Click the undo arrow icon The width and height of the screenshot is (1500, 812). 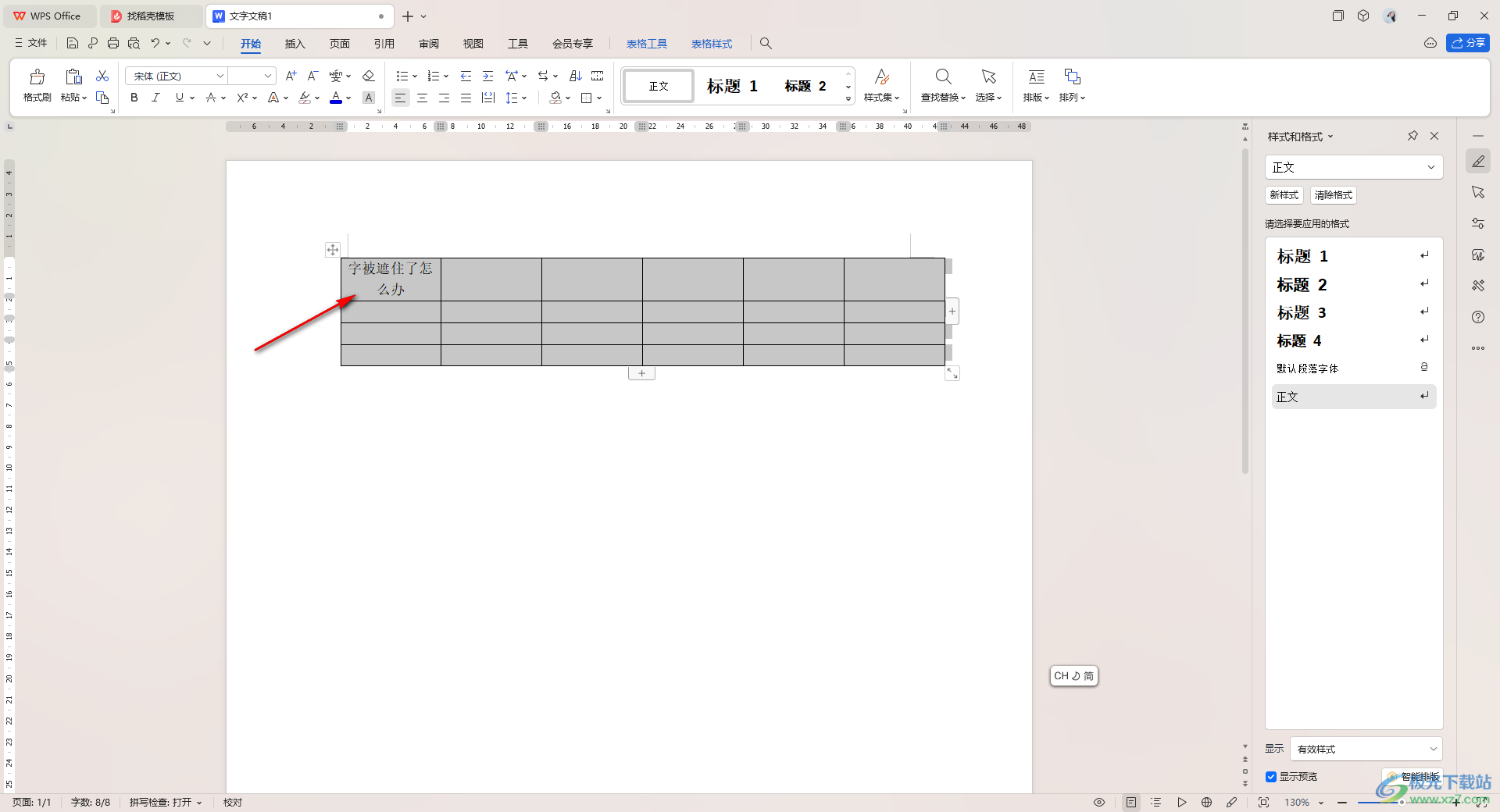tap(155, 43)
